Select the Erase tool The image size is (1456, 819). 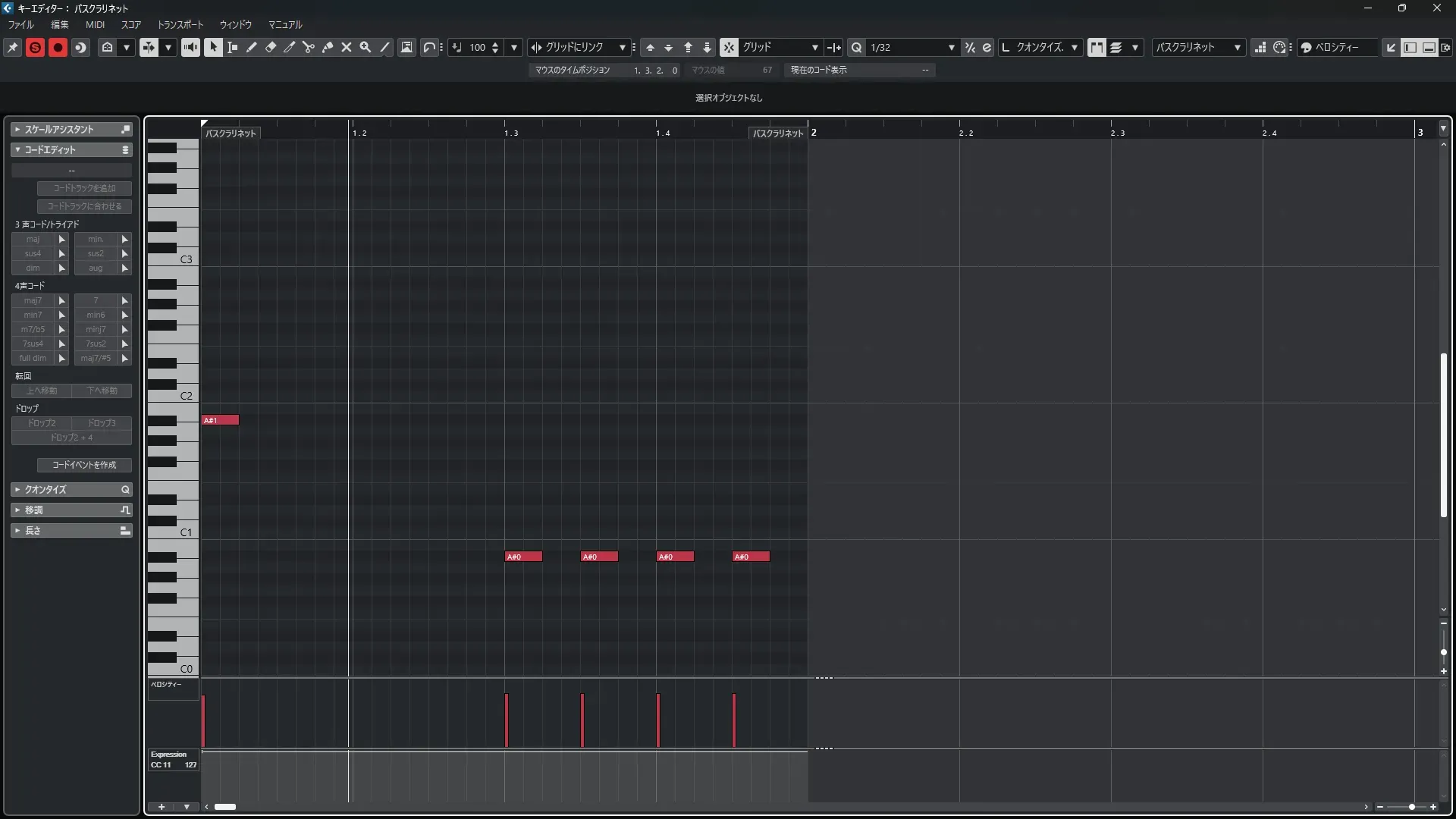coord(271,47)
